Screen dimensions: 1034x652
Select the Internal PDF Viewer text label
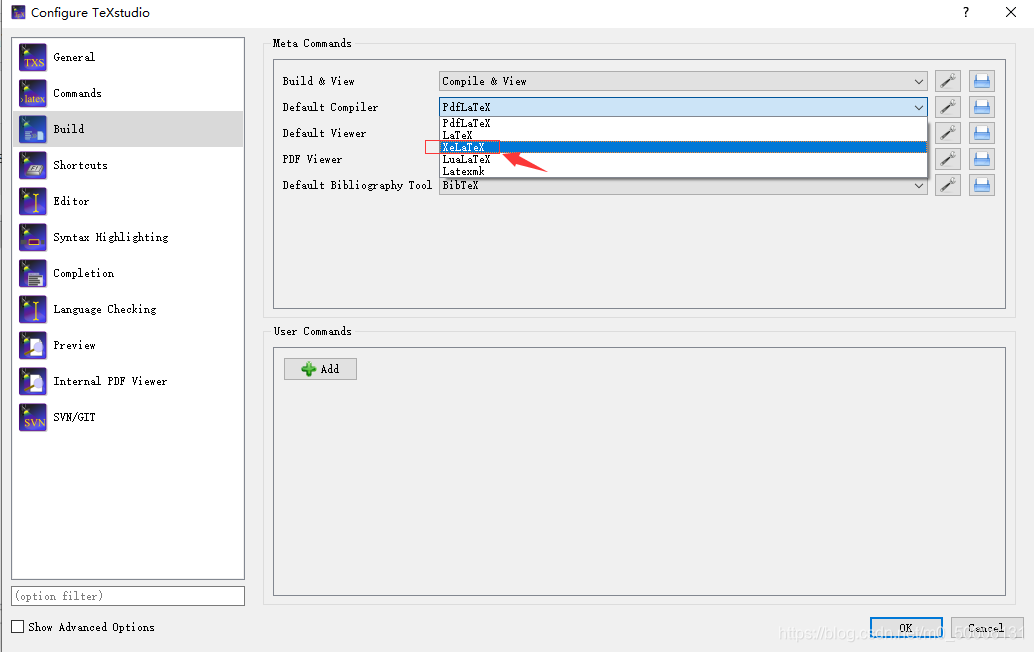110,381
